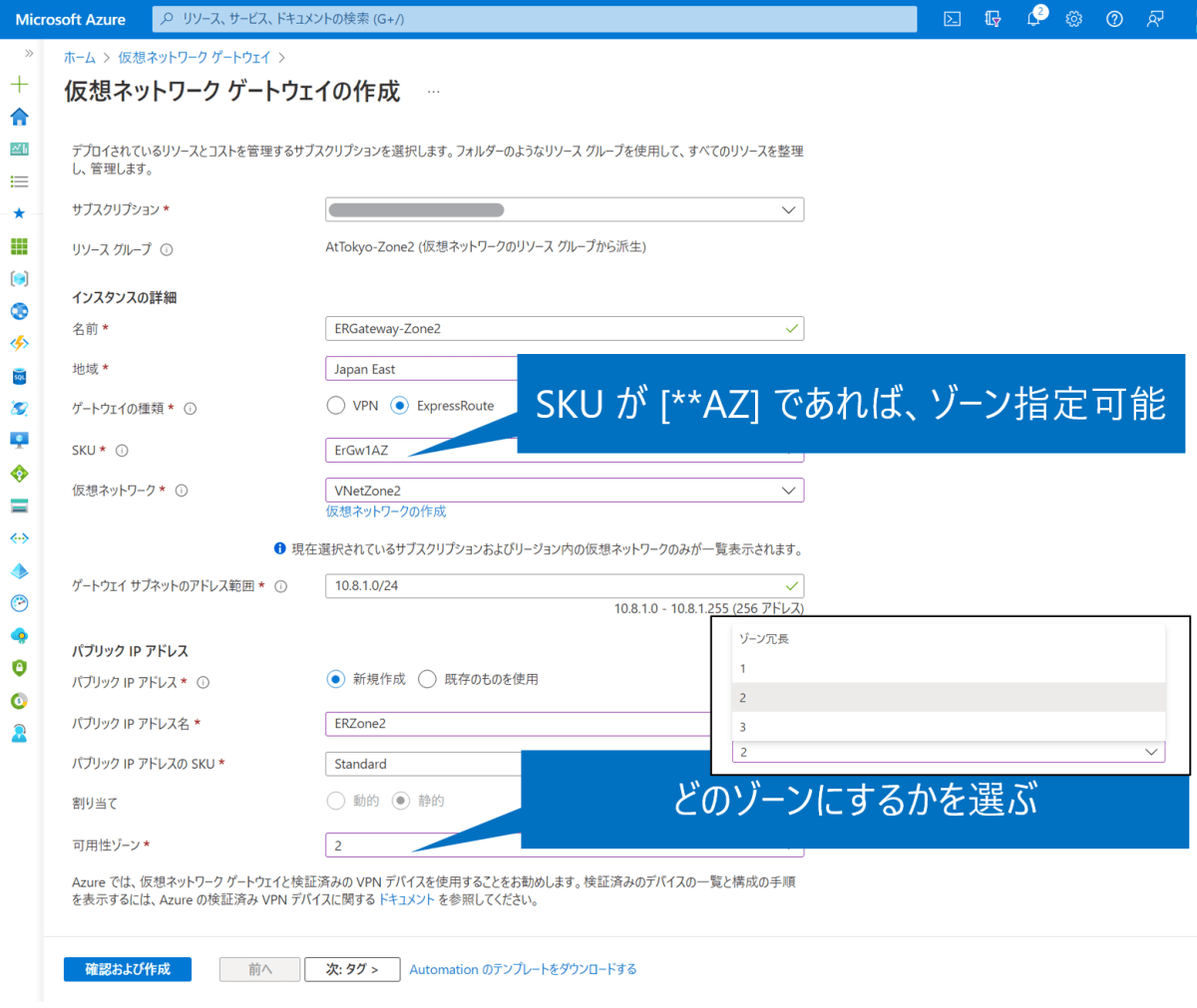Click the 前へ button
Screen dimensions: 1197x1008
260,969
